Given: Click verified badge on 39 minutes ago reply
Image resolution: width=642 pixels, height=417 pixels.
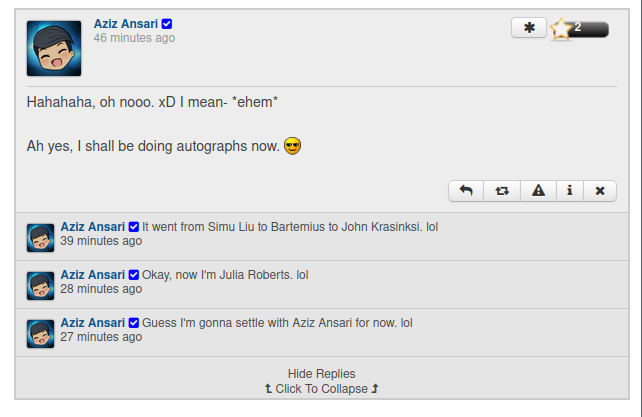Looking at the screenshot, I should [133, 227].
